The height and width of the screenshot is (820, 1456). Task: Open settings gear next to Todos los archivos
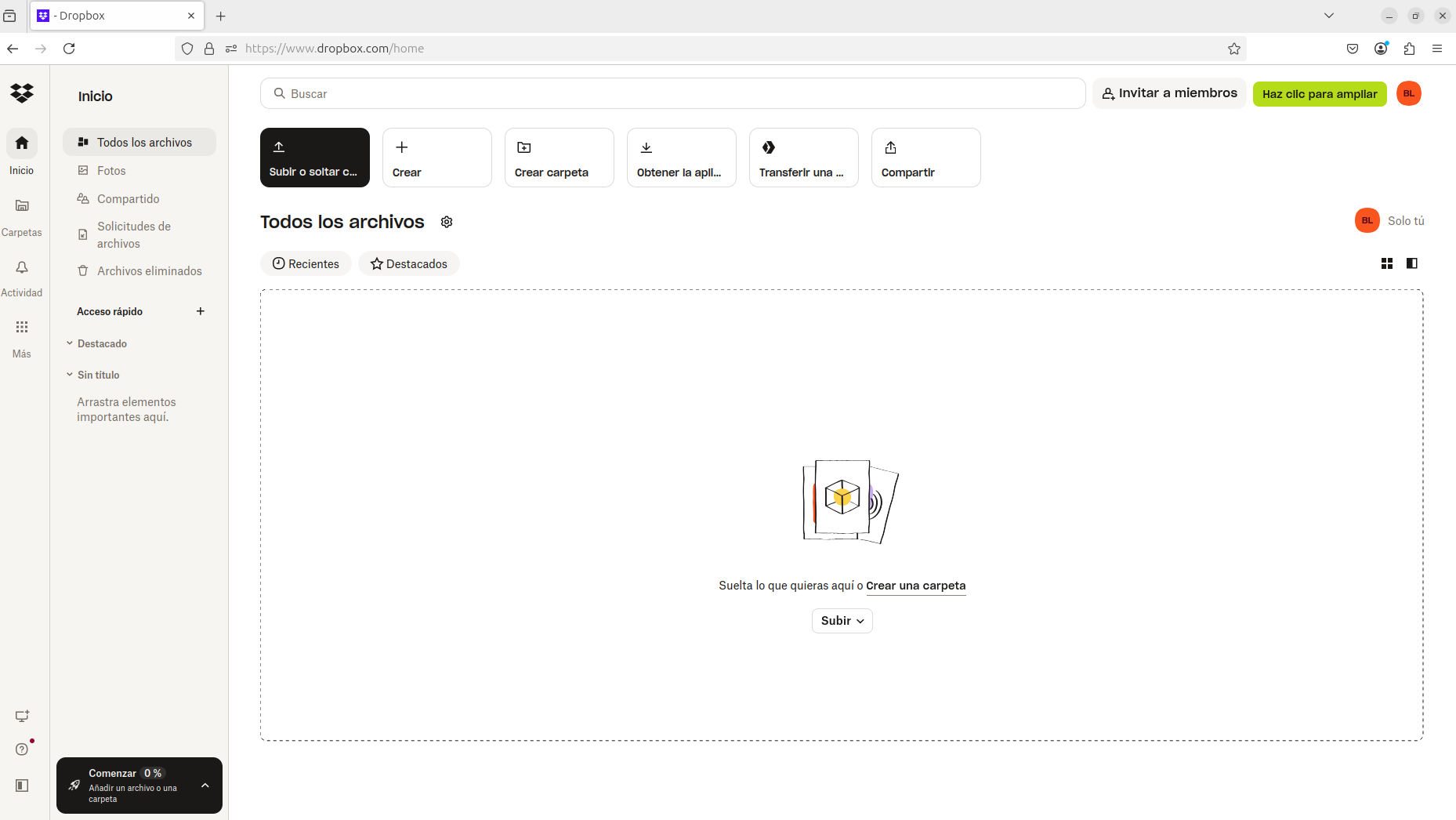[447, 222]
